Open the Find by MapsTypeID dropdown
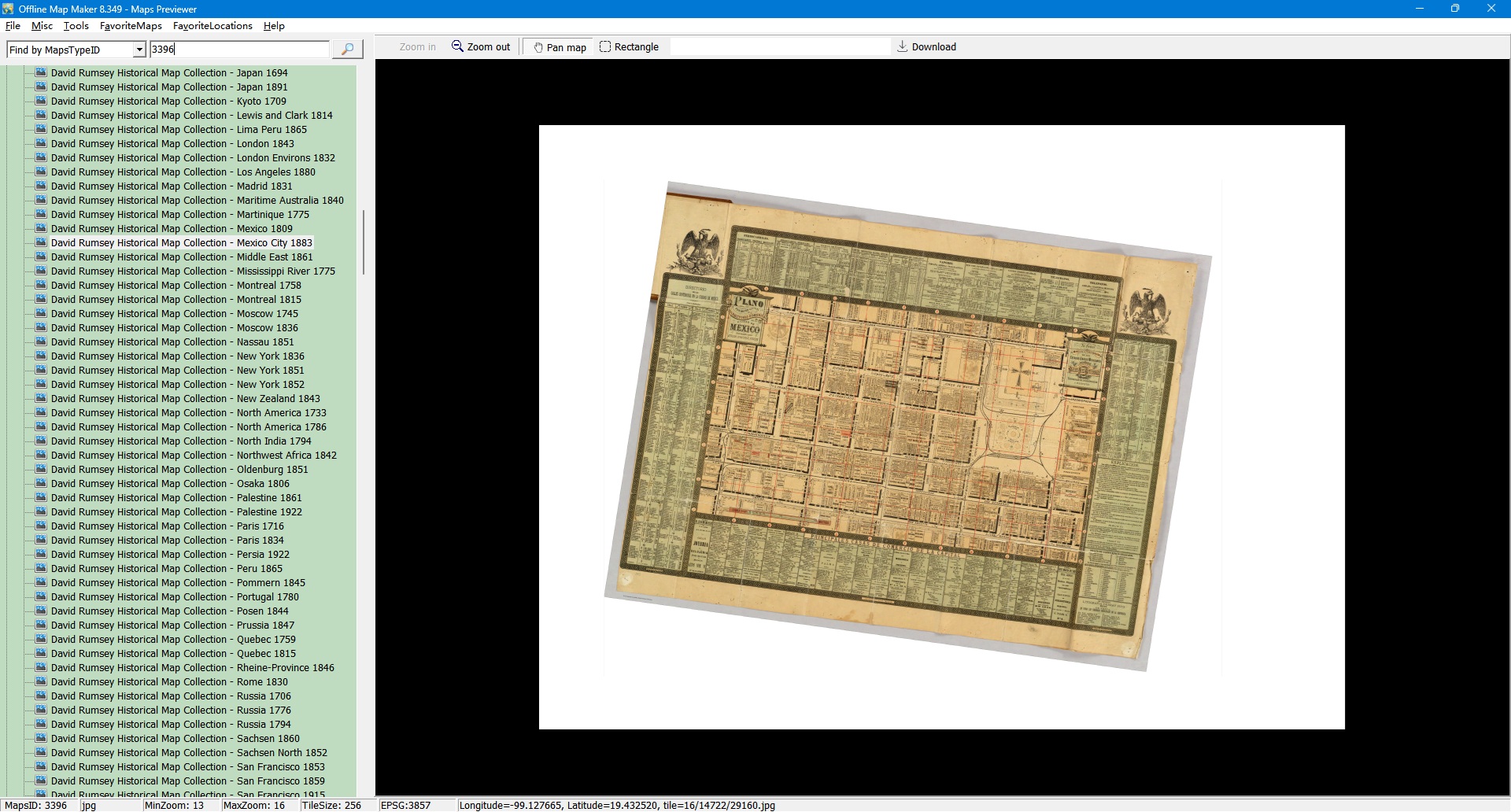The width and height of the screenshot is (1511, 812). (139, 50)
